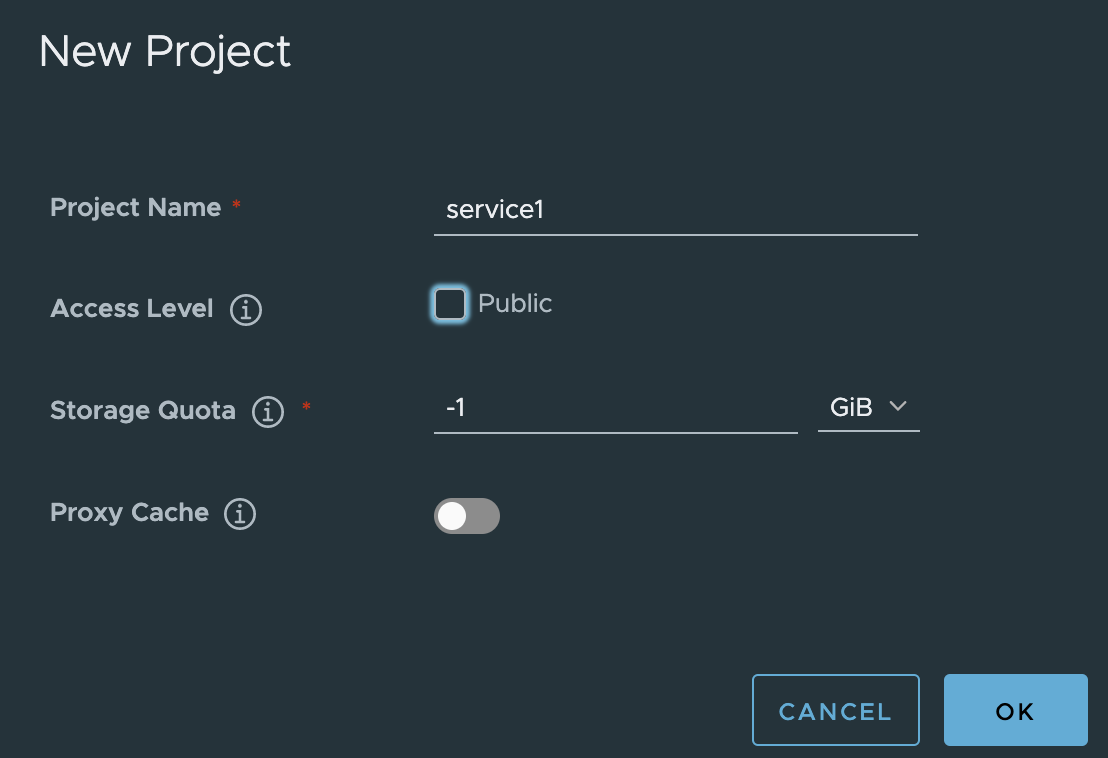The image size is (1108, 758).
Task: Show the Proxy Cache info icon details
Action: (240, 514)
